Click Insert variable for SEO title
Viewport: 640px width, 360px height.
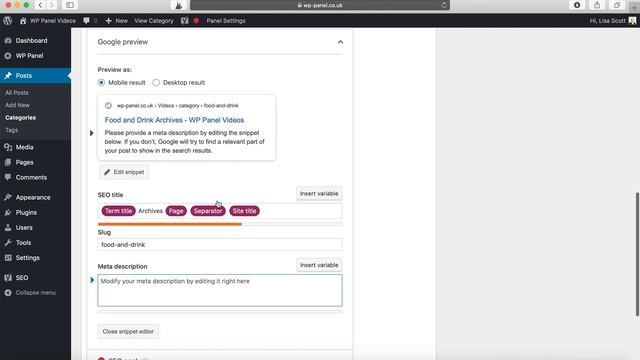coord(319,193)
